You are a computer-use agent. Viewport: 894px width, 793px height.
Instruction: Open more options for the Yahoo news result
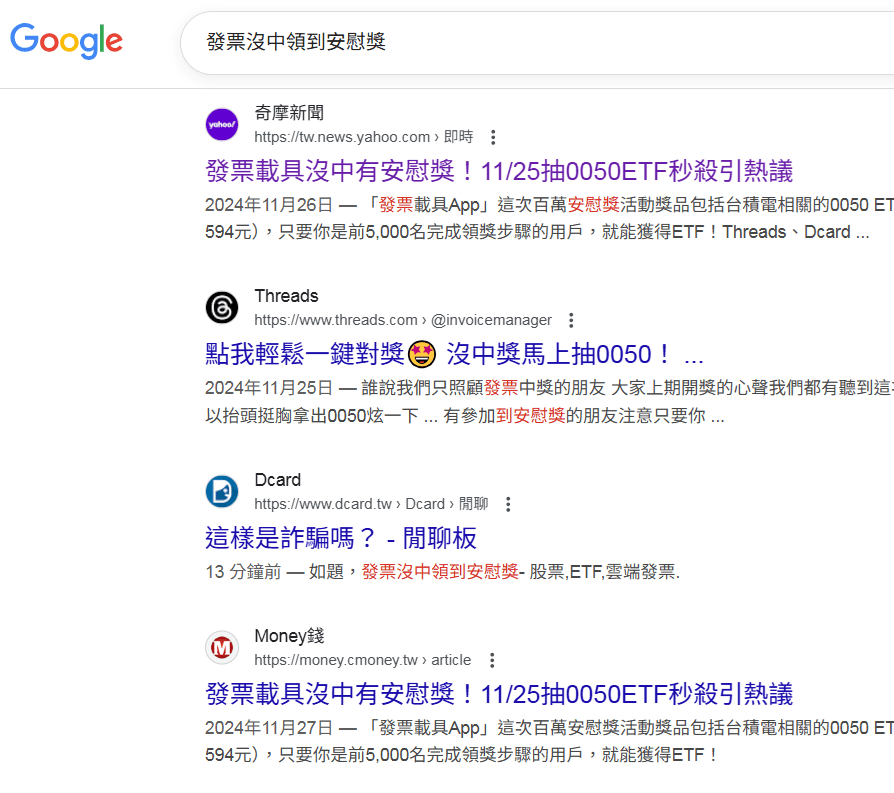tap(493, 137)
